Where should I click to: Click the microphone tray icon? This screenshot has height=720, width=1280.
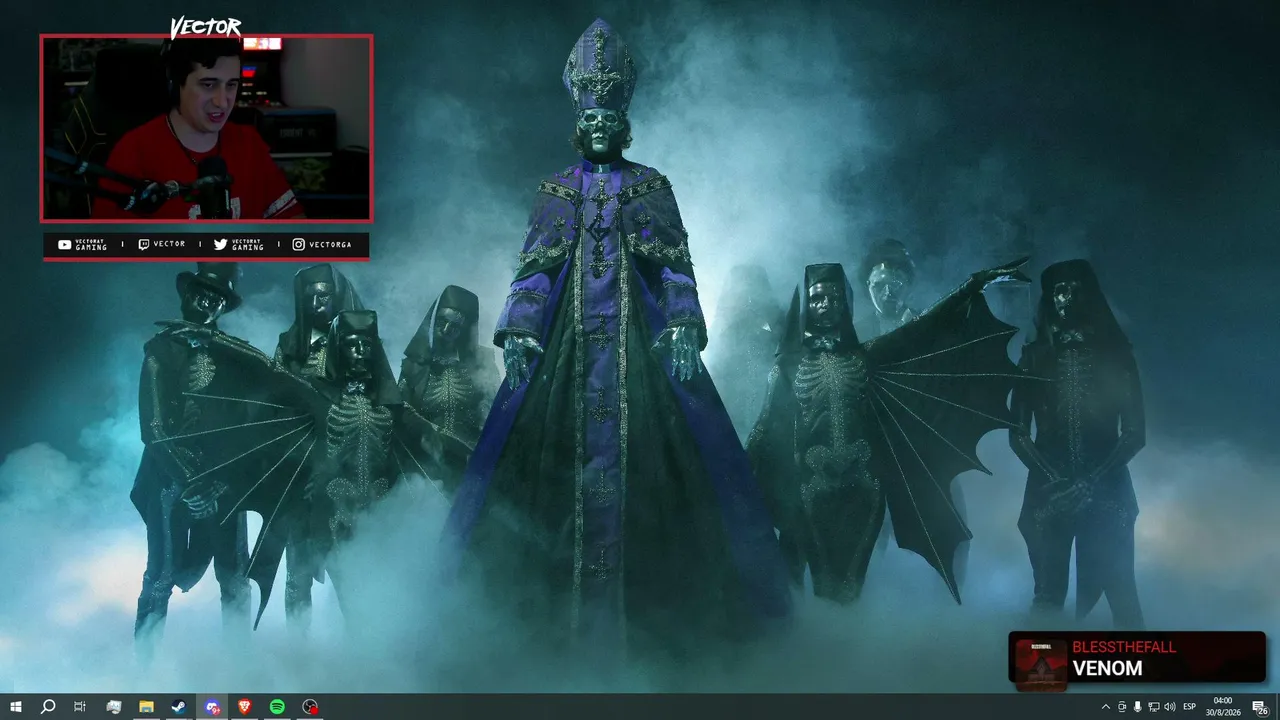click(1137, 707)
